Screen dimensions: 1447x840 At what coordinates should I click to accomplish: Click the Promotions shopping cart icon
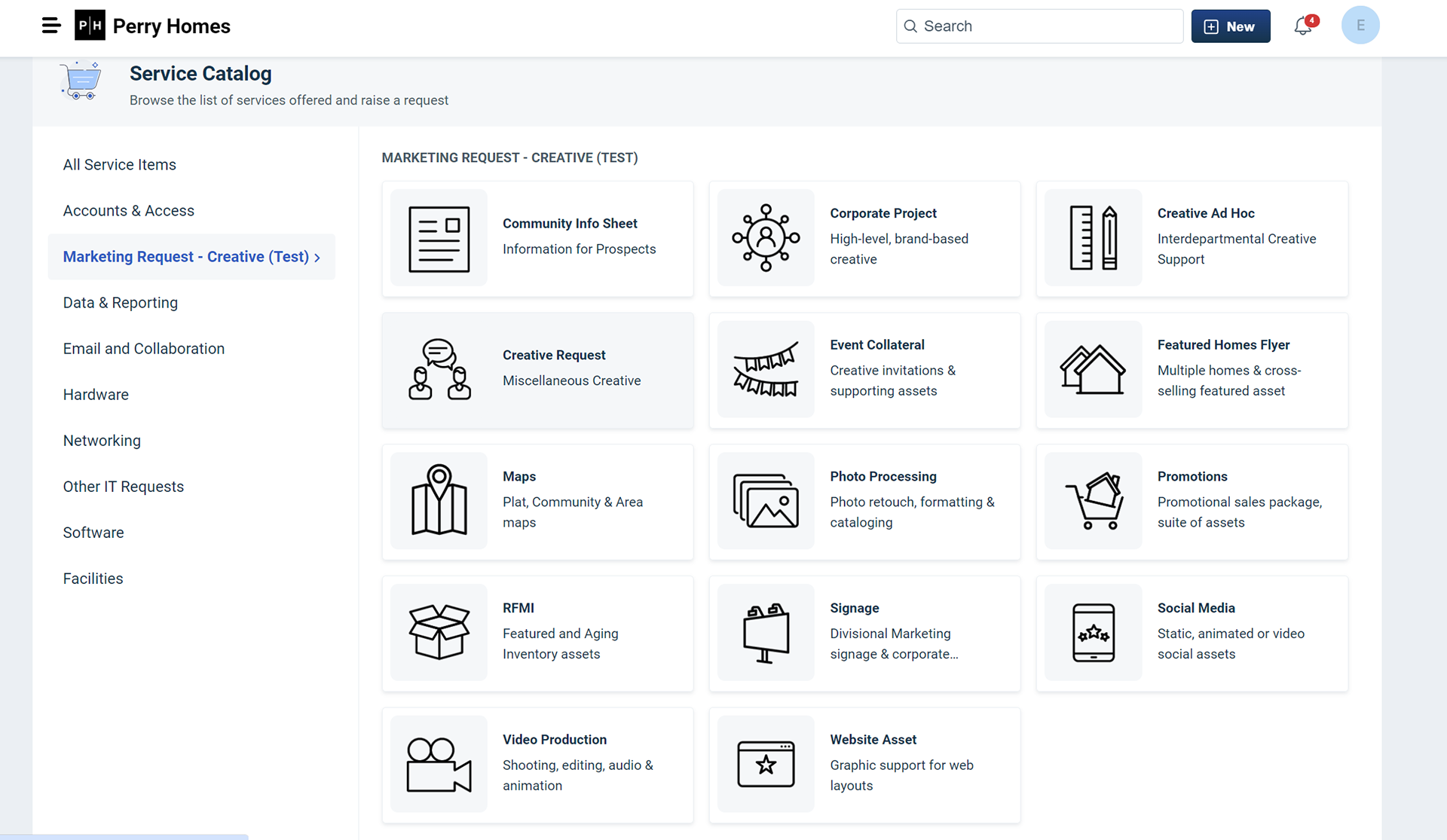(x=1094, y=500)
